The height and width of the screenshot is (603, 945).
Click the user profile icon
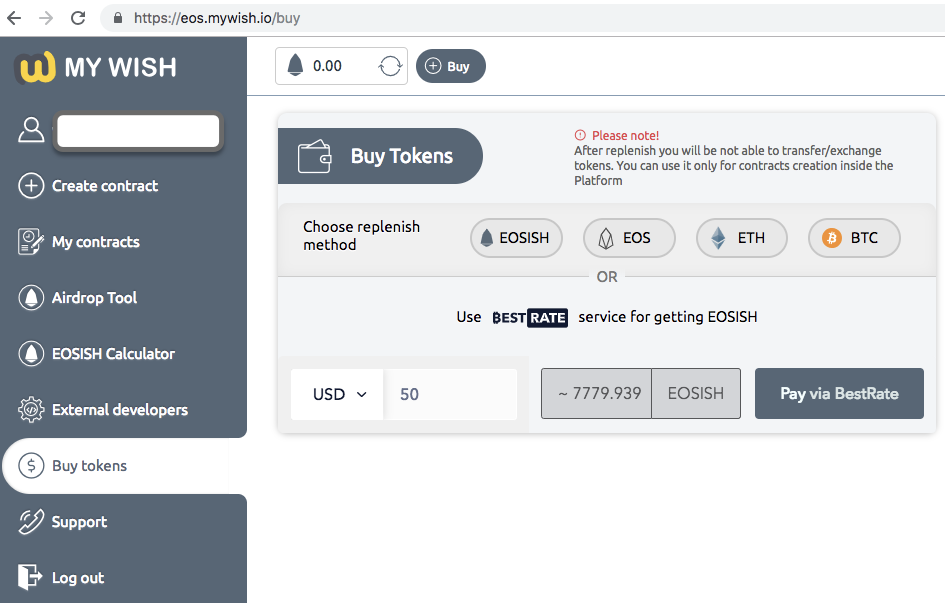pyautogui.click(x=31, y=130)
